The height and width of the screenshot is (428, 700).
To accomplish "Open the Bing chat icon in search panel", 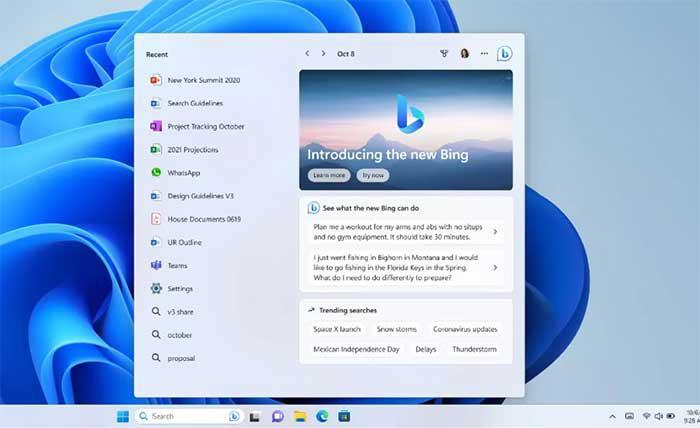I will [505, 54].
